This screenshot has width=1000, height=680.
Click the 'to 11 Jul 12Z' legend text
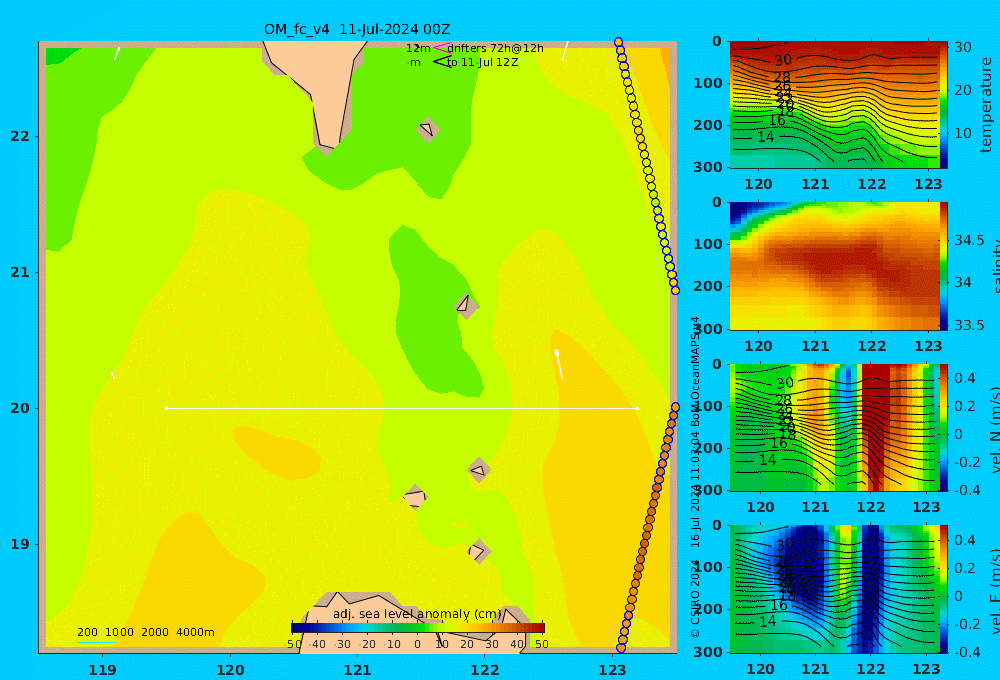pos(482,63)
